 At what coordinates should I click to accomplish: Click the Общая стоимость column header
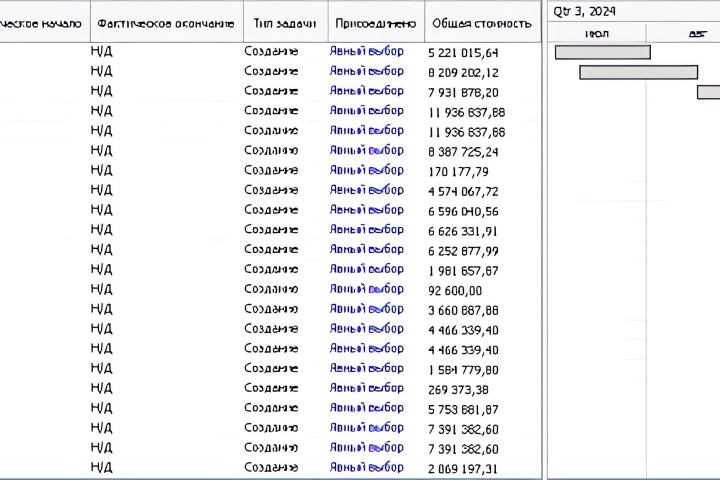(482, 23)
